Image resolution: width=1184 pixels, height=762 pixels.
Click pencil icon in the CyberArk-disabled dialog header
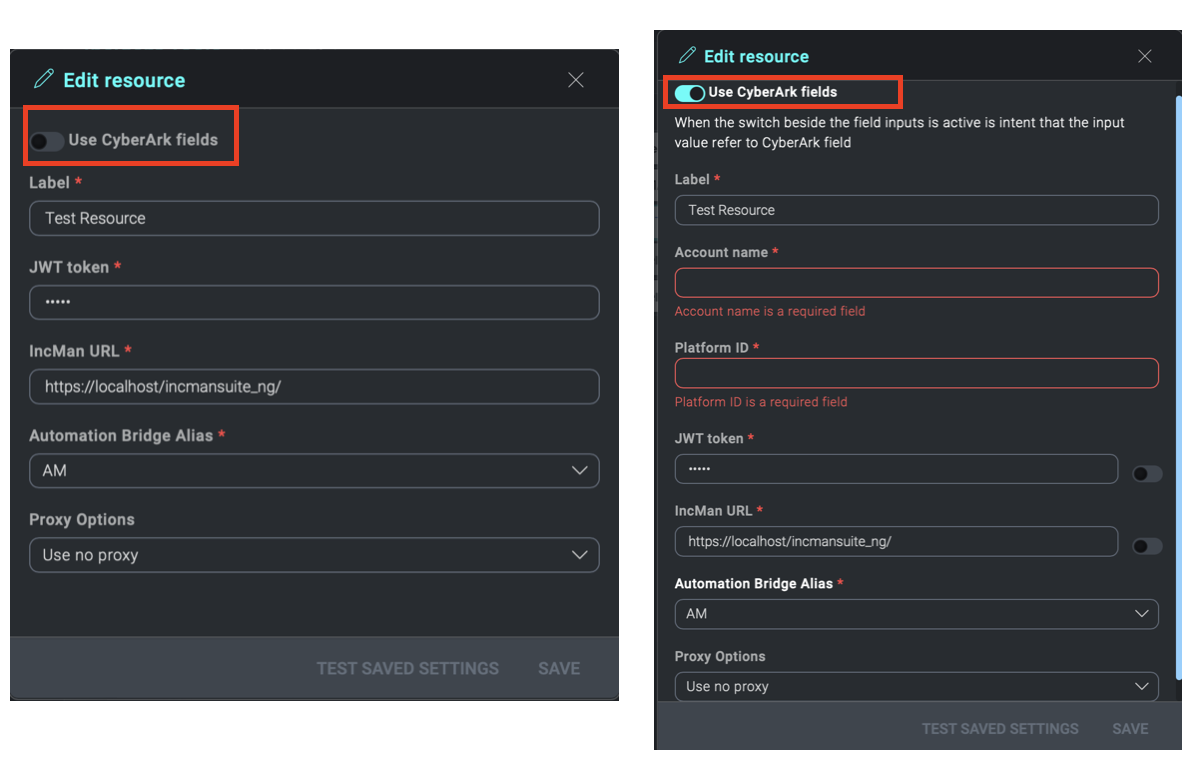point(43,79)
